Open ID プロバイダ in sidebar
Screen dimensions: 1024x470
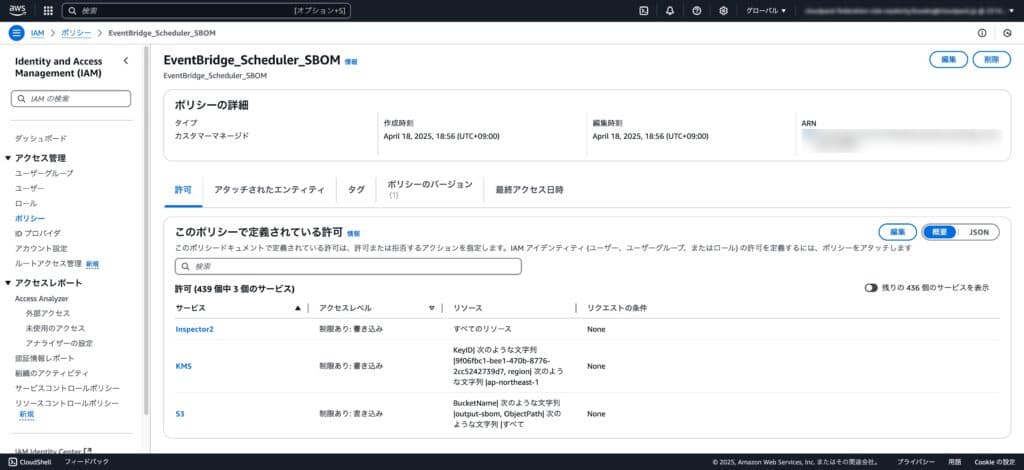(38, 233)
